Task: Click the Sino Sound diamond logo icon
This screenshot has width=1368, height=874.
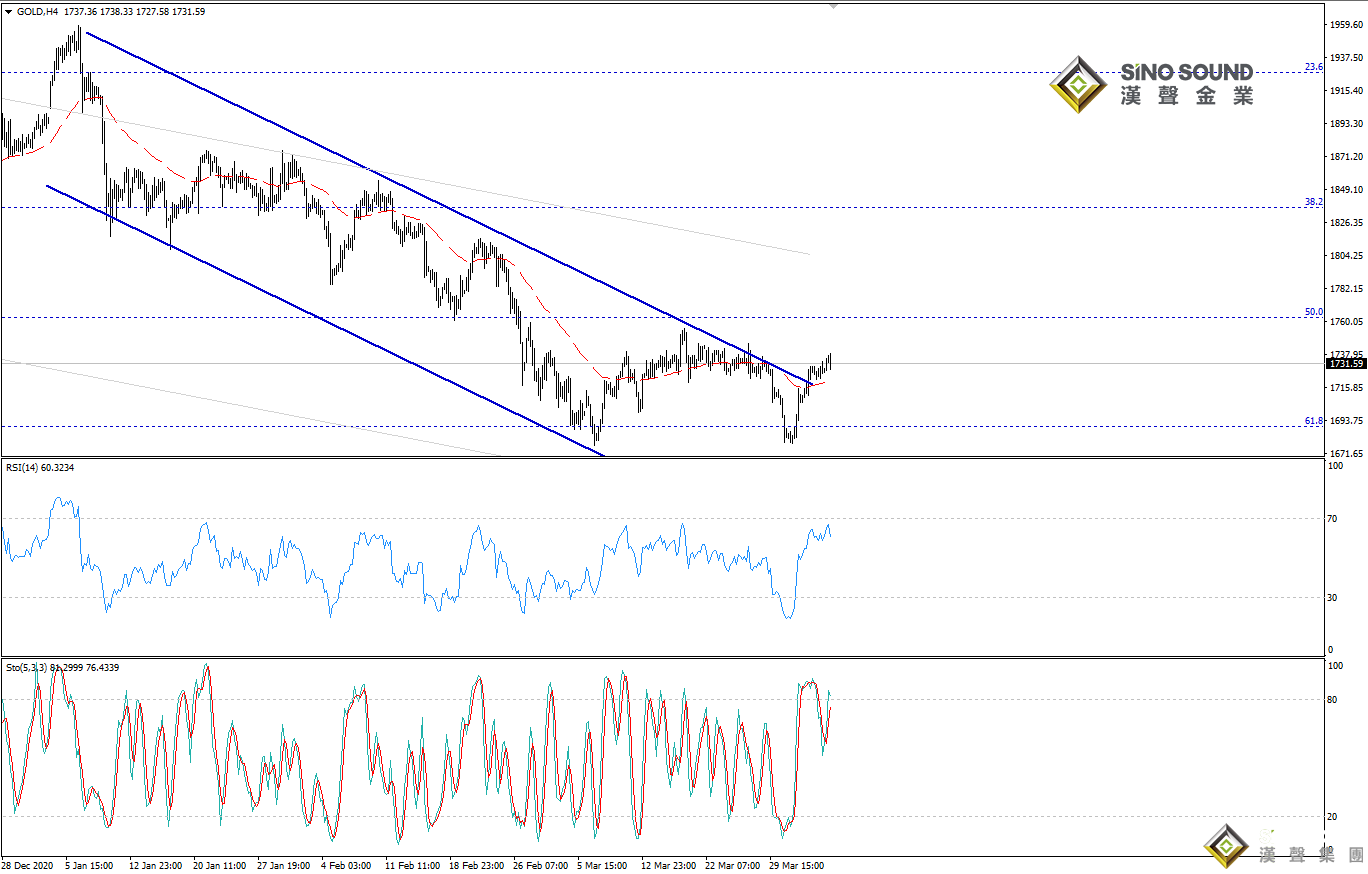Action: pyautogui.click(x=1078, y=85)
